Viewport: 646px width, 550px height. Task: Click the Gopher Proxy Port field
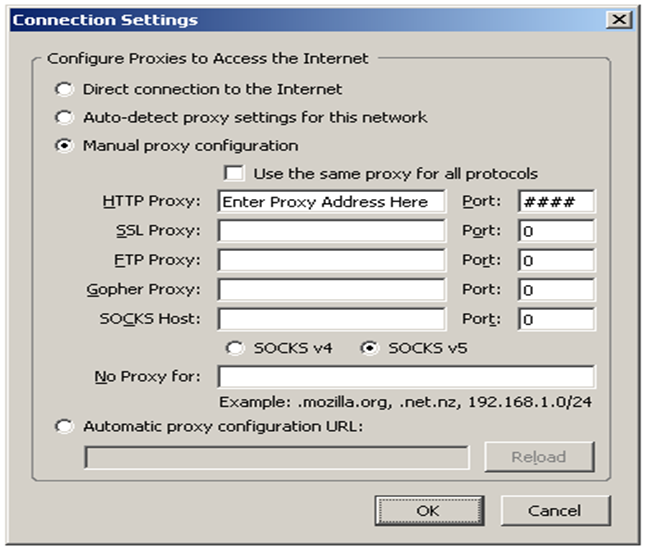556,290
